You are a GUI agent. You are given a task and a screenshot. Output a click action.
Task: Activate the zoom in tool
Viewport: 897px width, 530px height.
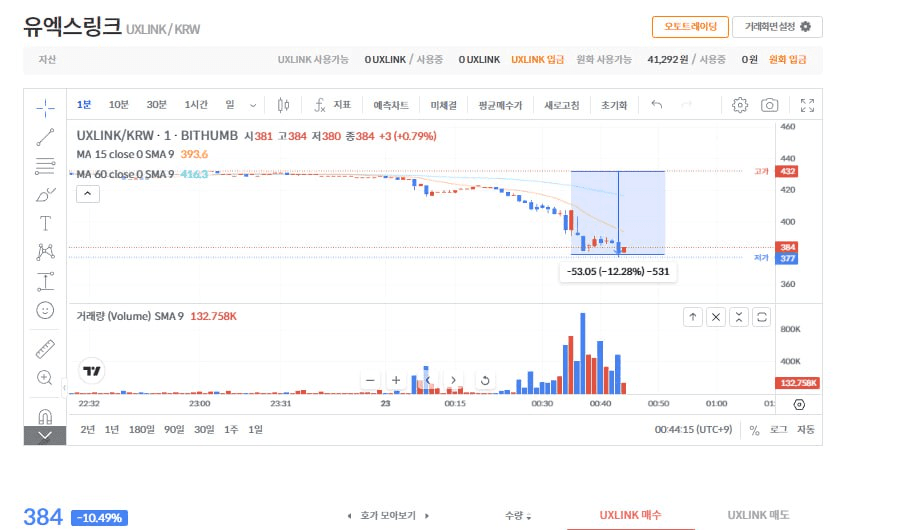point(45,378)
